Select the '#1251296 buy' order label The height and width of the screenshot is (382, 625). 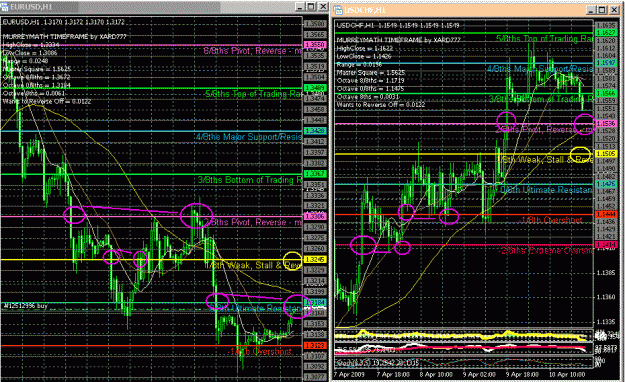click(x=26, y=306)
